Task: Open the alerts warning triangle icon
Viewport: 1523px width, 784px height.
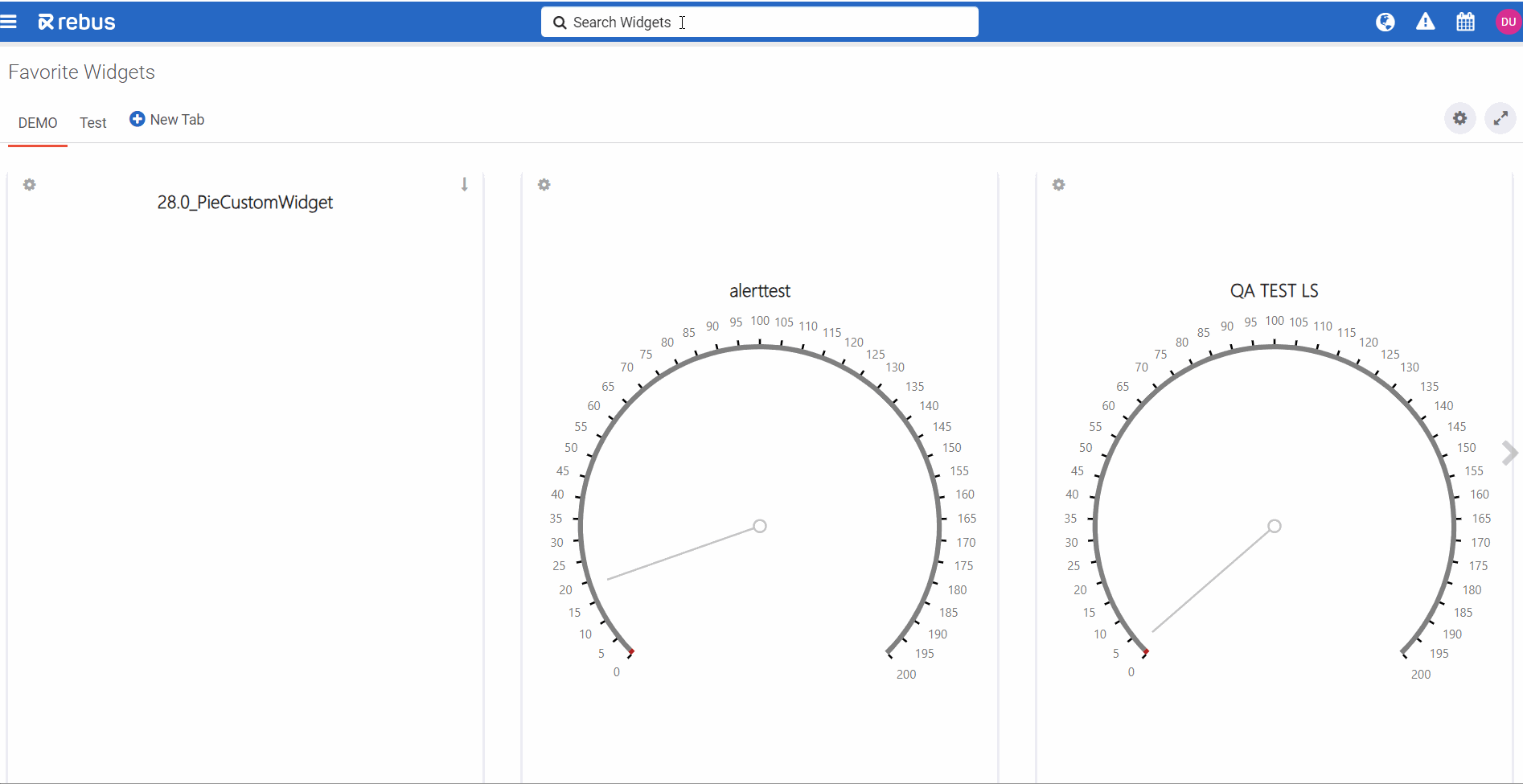Action: point(1425,22)
